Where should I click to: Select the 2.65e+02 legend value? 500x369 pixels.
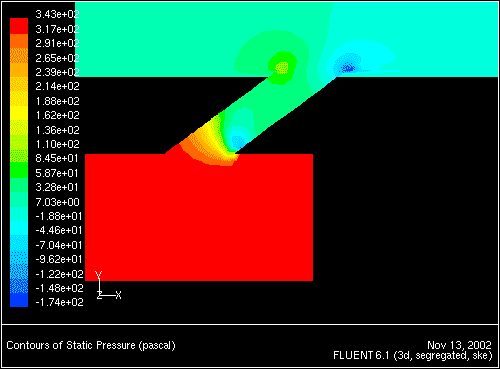point(57,58)
